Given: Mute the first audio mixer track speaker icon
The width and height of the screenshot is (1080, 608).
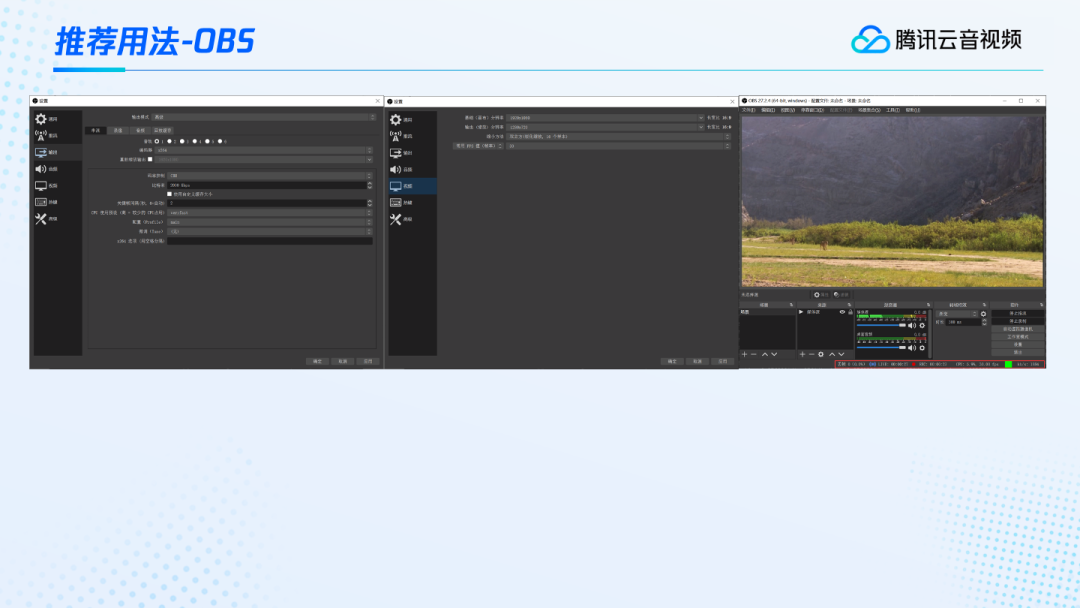Looking at the screenshot, I should point(911,325).
